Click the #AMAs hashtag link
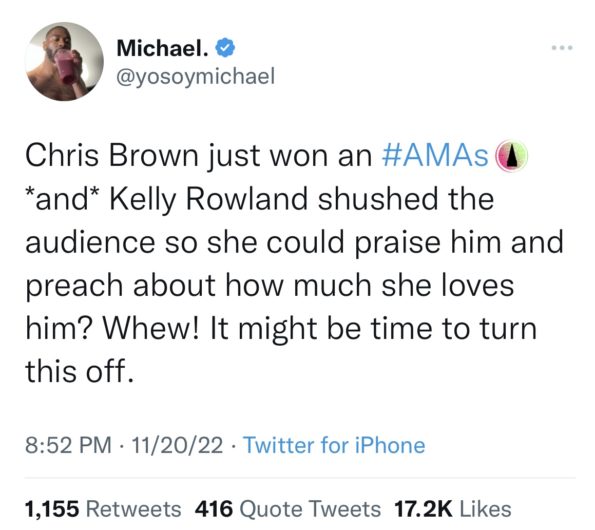The height and width of the screenshot is (530, 595). [435, 156]
